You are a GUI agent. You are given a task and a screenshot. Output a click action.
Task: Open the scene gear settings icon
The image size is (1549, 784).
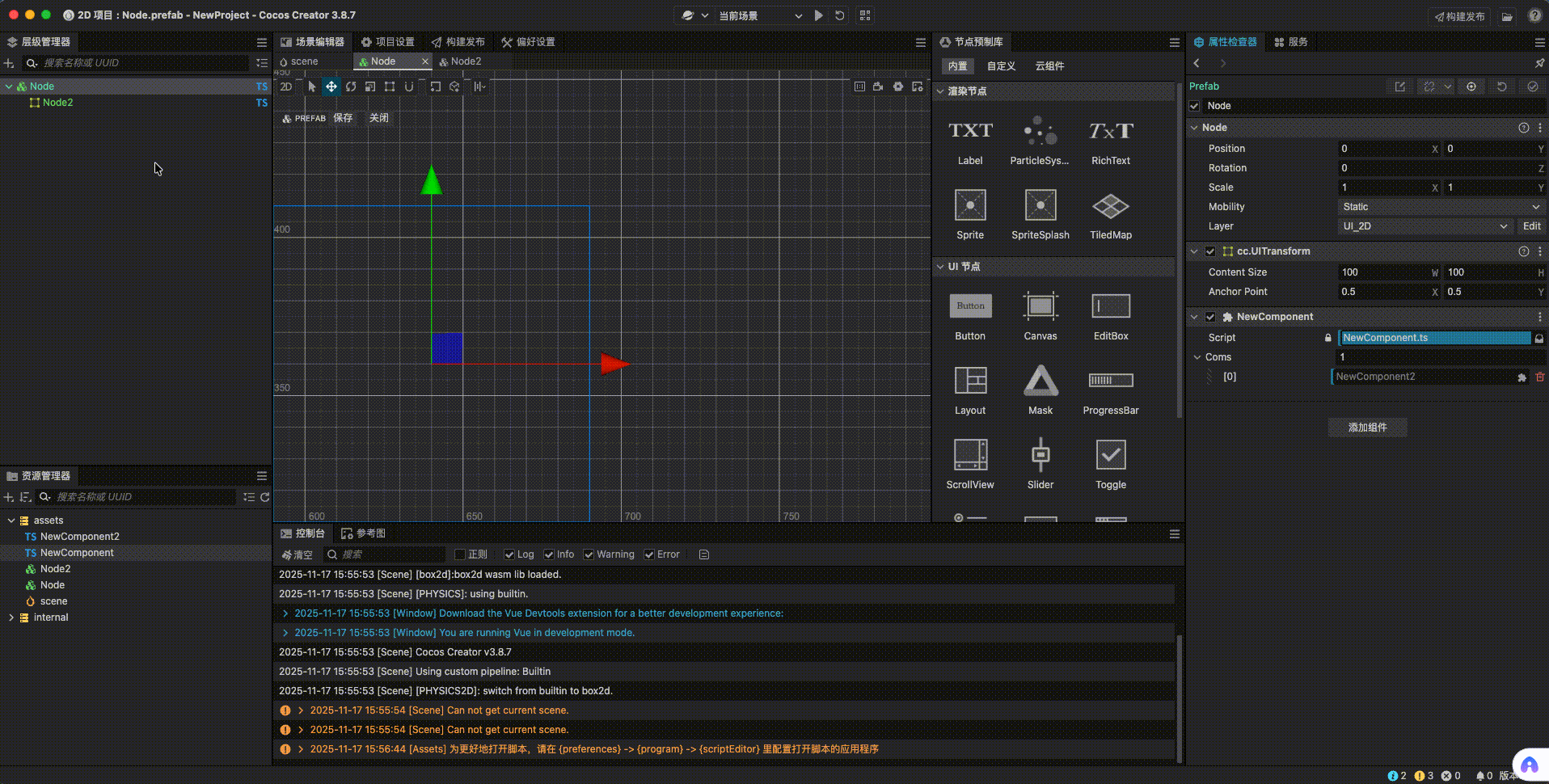click(898, 86)
